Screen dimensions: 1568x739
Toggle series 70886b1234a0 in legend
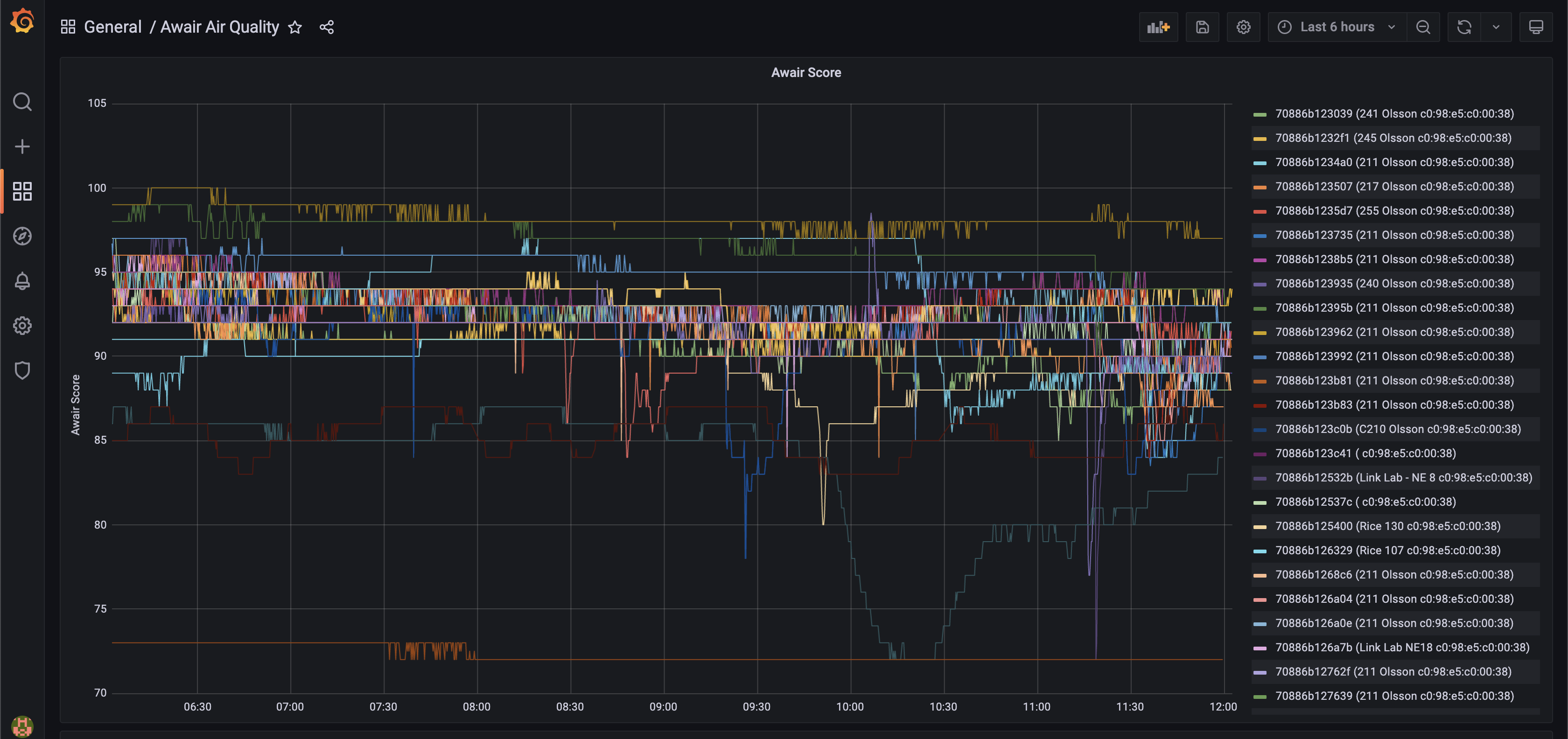tap(1394, 162)
